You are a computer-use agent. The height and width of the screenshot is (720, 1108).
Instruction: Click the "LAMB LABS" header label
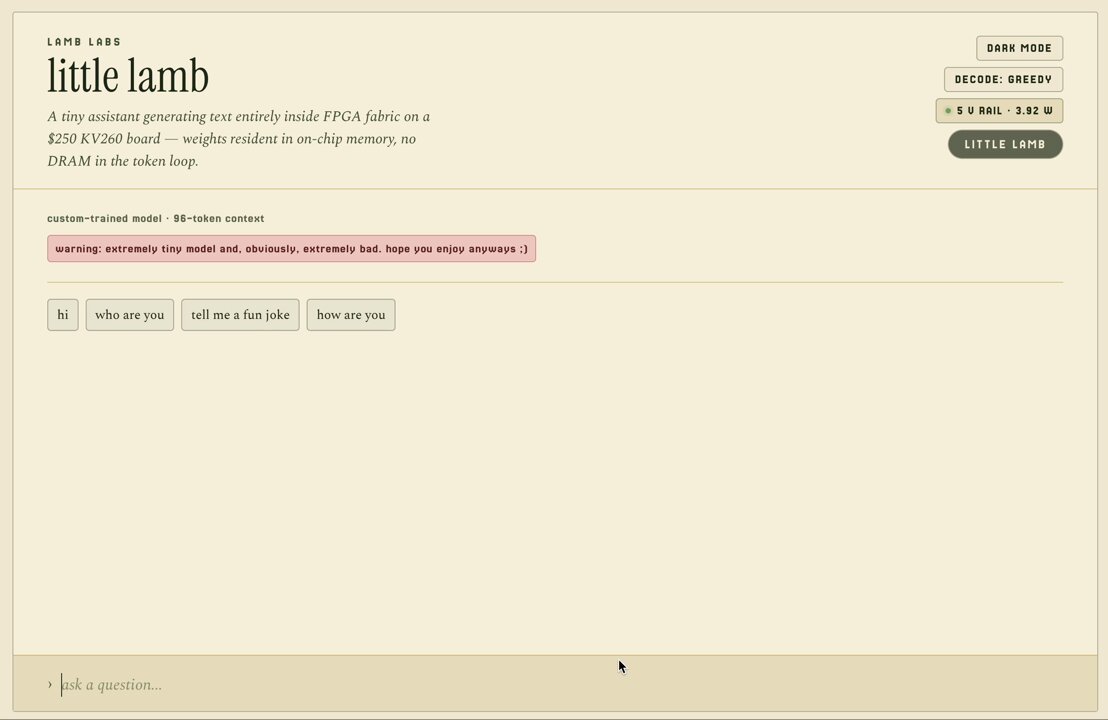[84, 42]
